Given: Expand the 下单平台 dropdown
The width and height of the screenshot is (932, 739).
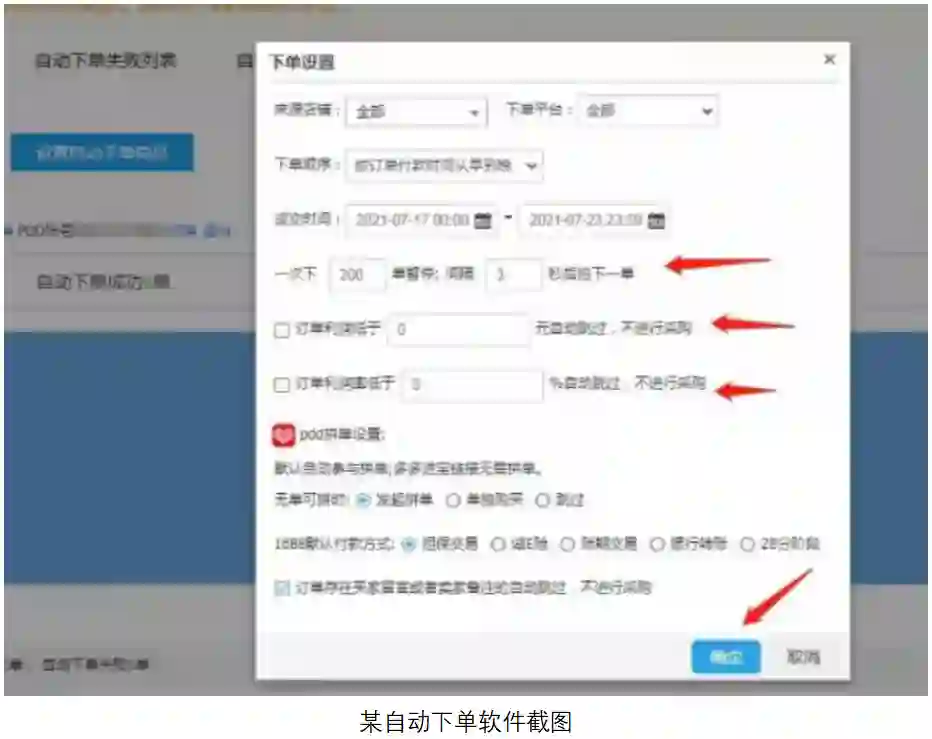Looking at the screenshot, I should (x=648, y=111).
